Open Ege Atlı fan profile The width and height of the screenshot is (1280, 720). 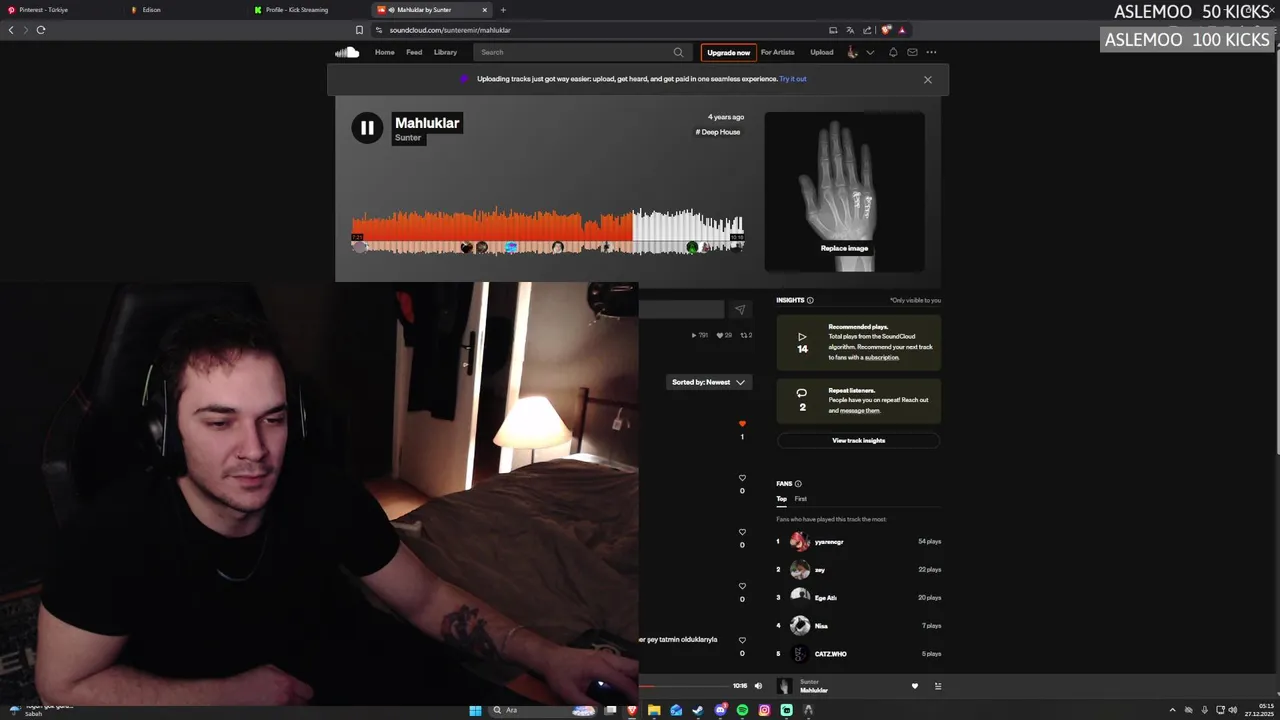pyautogui.click(x=826, y=598)
